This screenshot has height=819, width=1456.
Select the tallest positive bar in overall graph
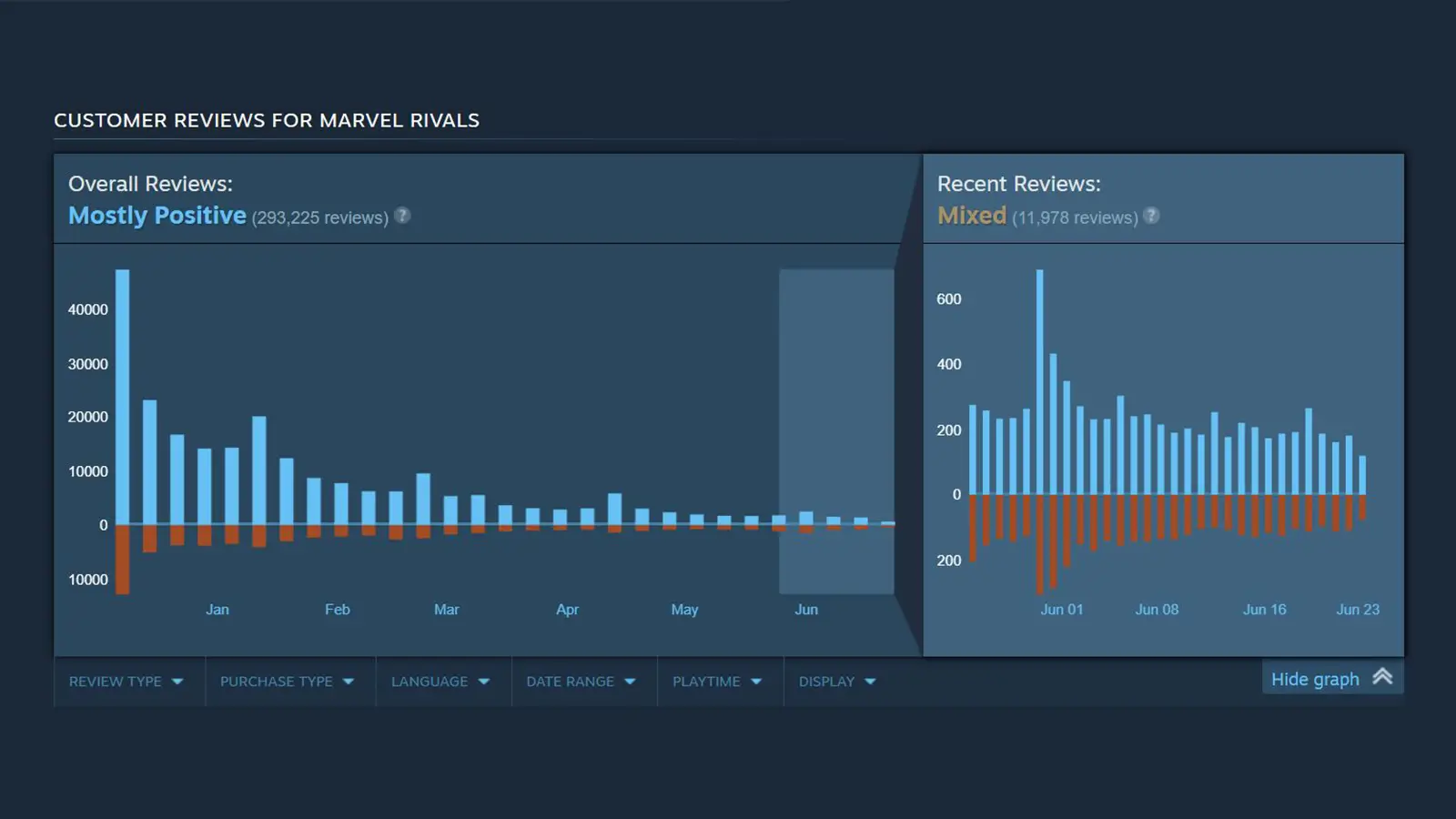(x=122, y=397)
